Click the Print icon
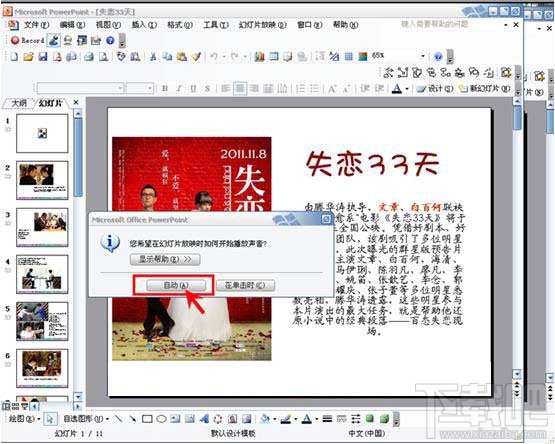555x444 pixels. 89,56
